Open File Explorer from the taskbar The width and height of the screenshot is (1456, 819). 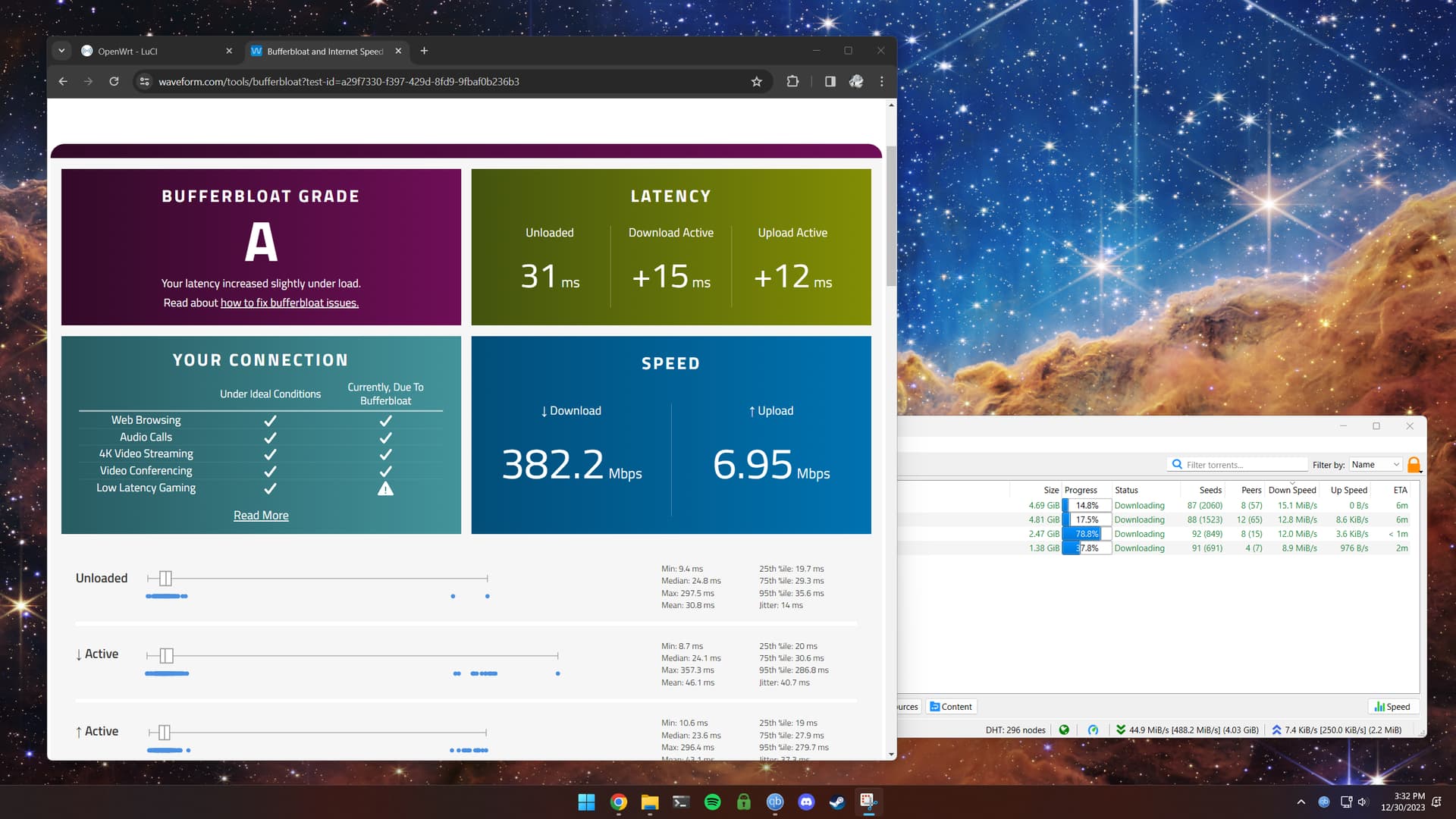pyautogui.click(x=650, y=802)
